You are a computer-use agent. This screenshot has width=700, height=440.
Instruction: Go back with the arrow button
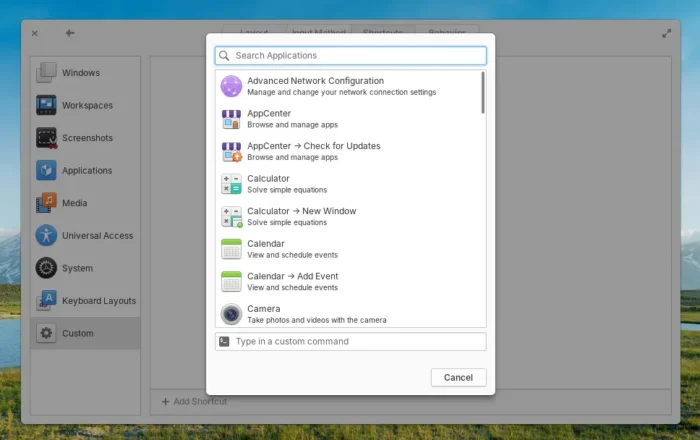coord(70,33)
